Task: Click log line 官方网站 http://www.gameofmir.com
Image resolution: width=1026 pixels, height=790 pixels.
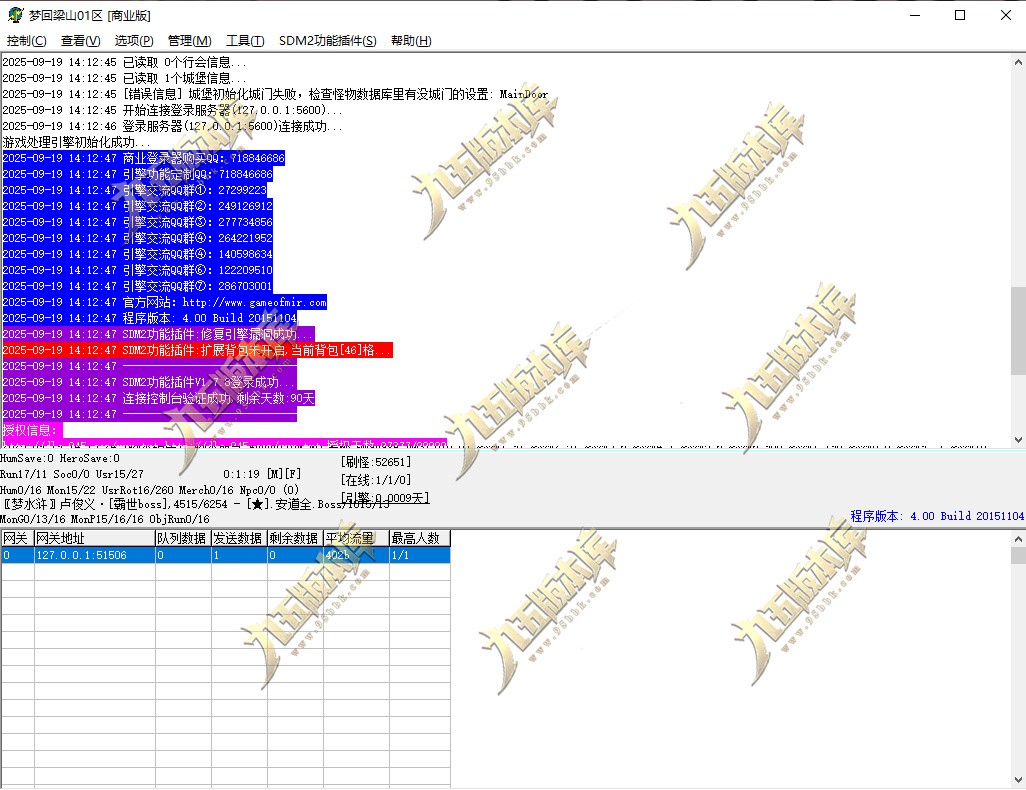Action: tap(164, 302)
